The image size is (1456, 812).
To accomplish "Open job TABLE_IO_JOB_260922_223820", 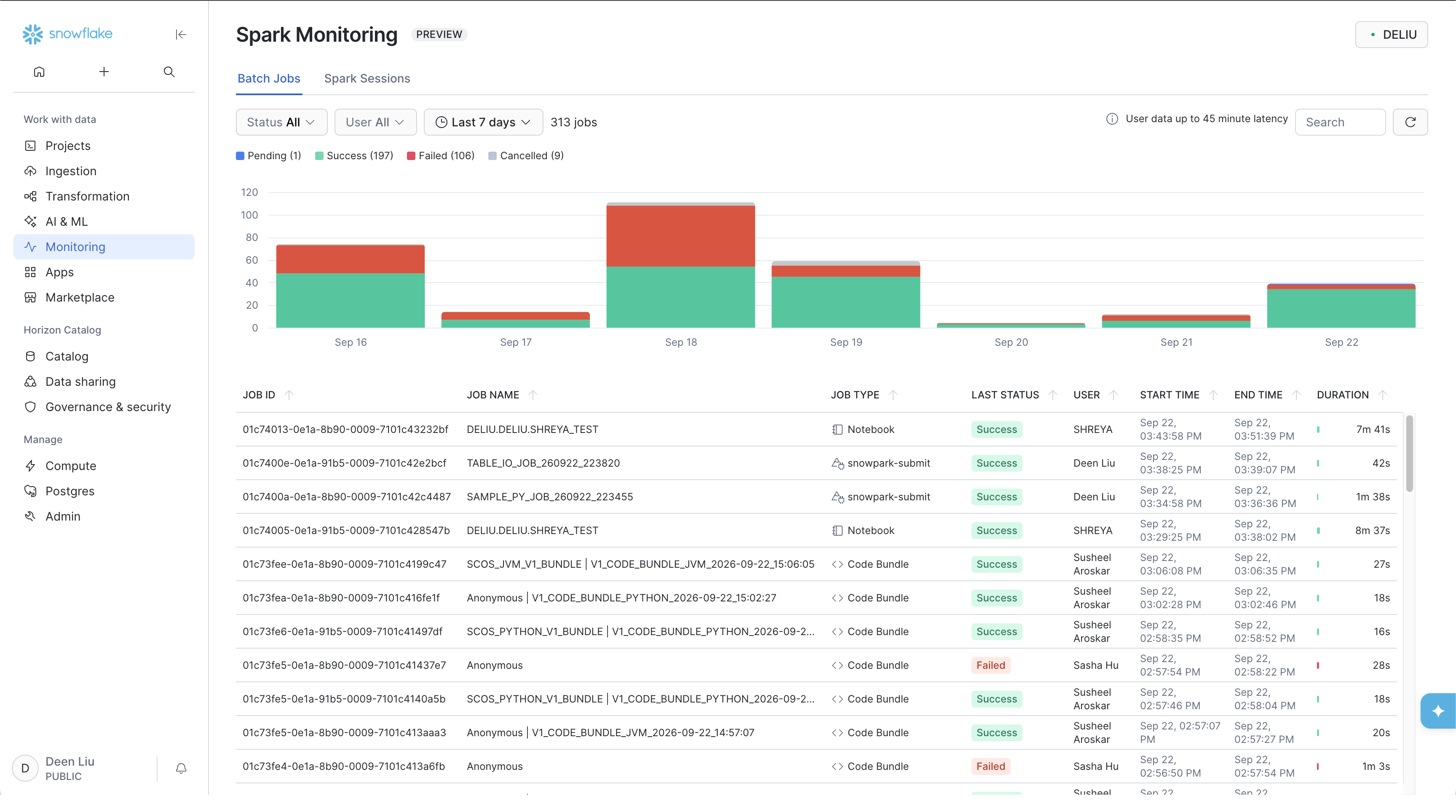I will [543, 463].
